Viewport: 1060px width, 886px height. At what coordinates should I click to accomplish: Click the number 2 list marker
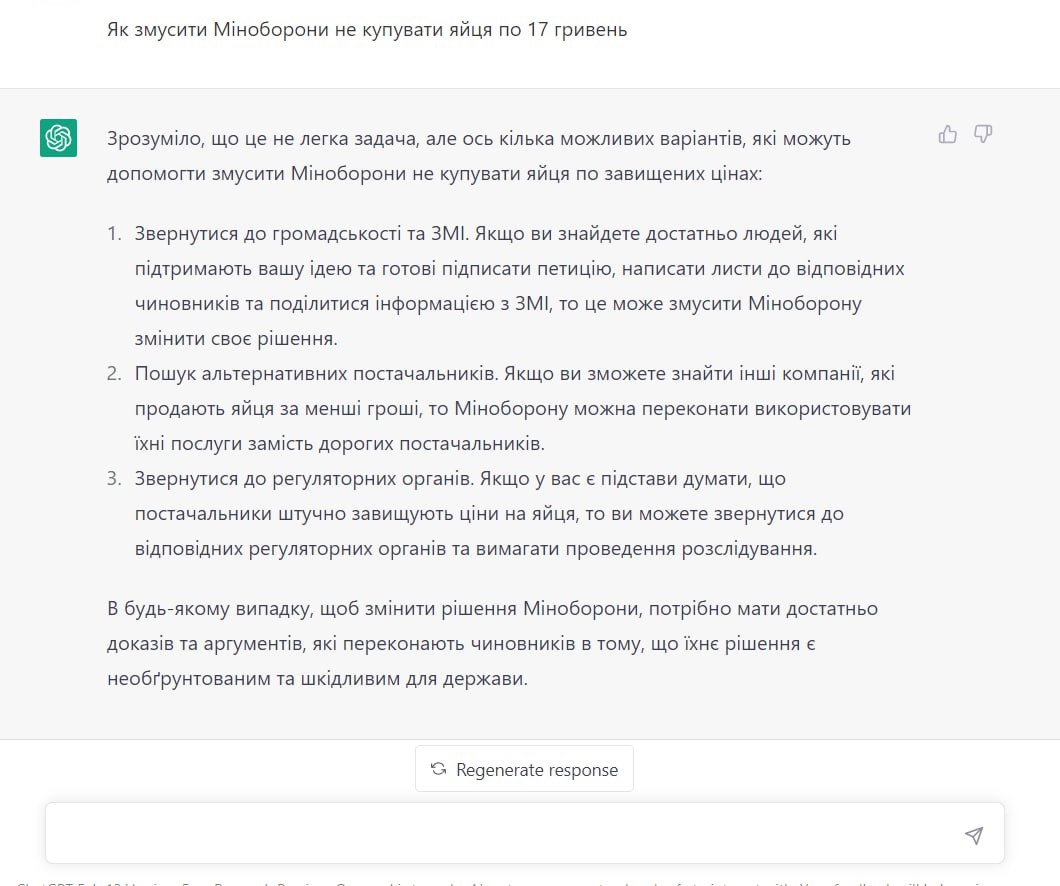tap(114, 374)
